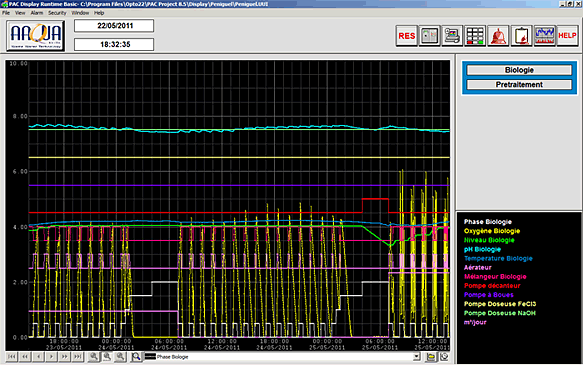
Task: Open the clipboard report icon
Action: coord(521,36)
